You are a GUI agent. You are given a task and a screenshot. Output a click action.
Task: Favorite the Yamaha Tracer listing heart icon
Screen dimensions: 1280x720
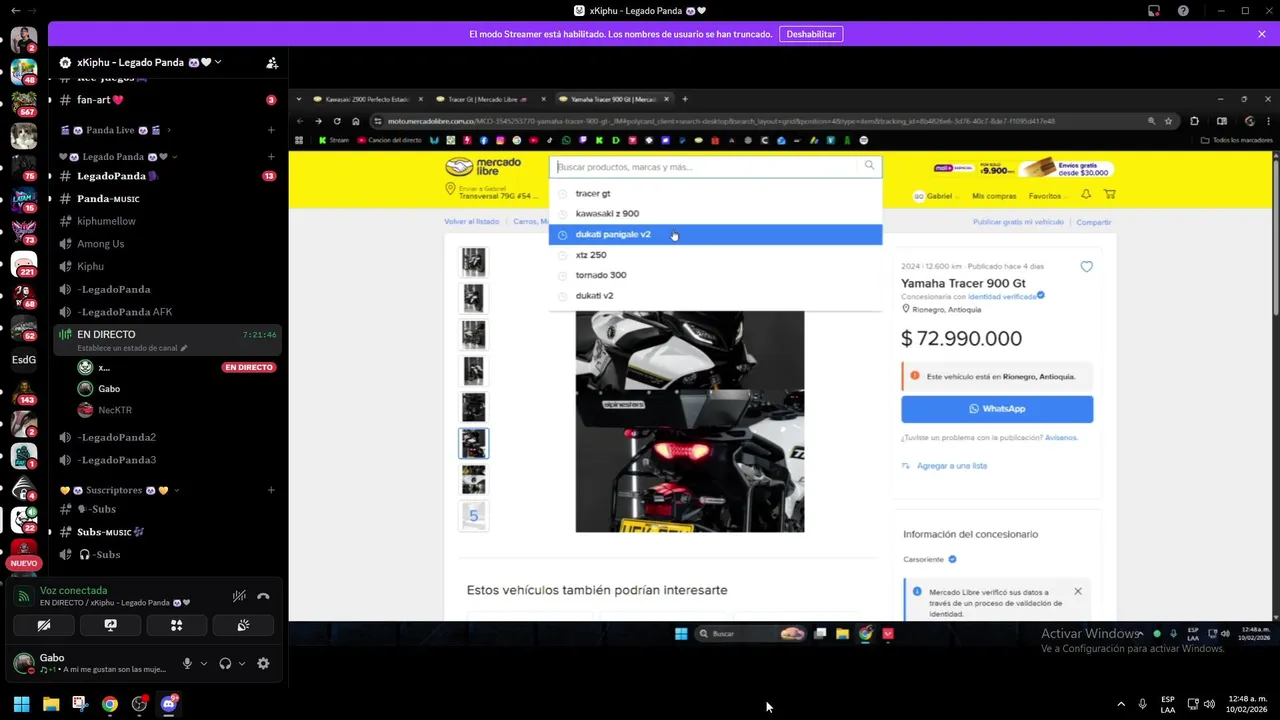coord(1086,267)
